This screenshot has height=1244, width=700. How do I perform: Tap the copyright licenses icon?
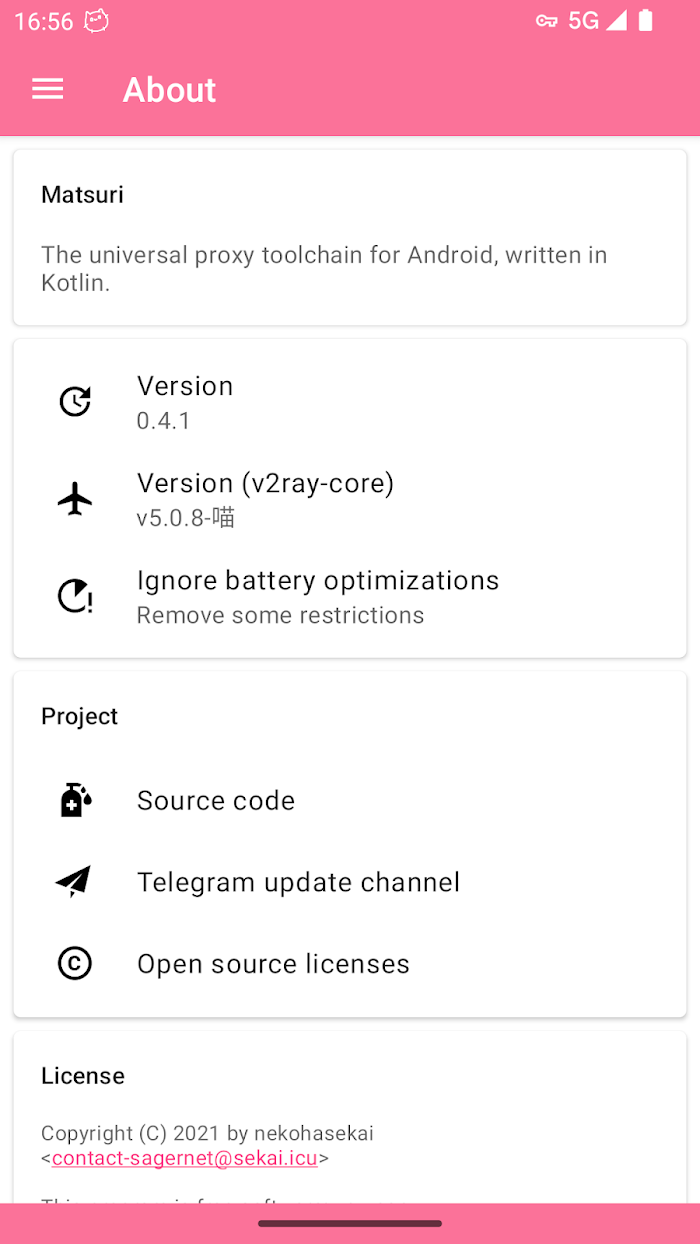75,964
